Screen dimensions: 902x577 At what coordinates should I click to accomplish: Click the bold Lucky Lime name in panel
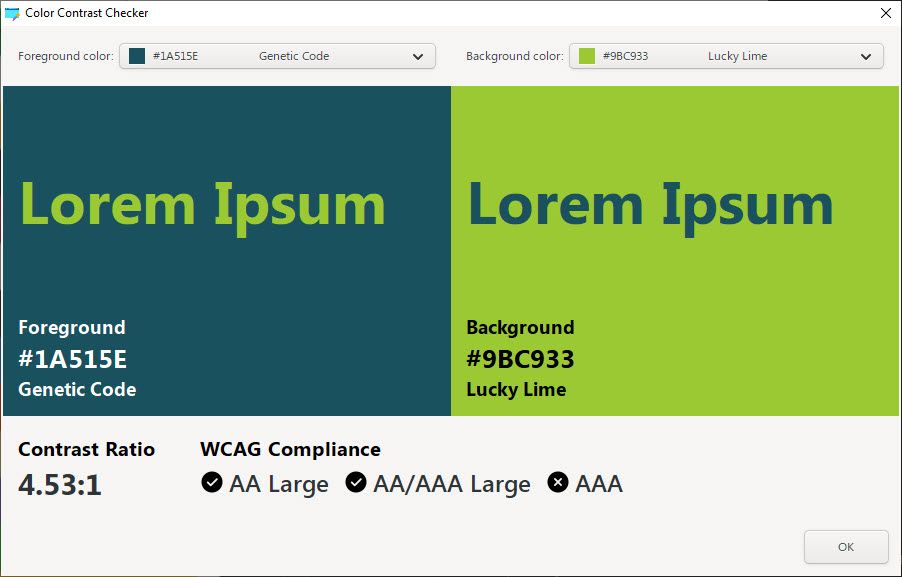click(x=516, y=389)
